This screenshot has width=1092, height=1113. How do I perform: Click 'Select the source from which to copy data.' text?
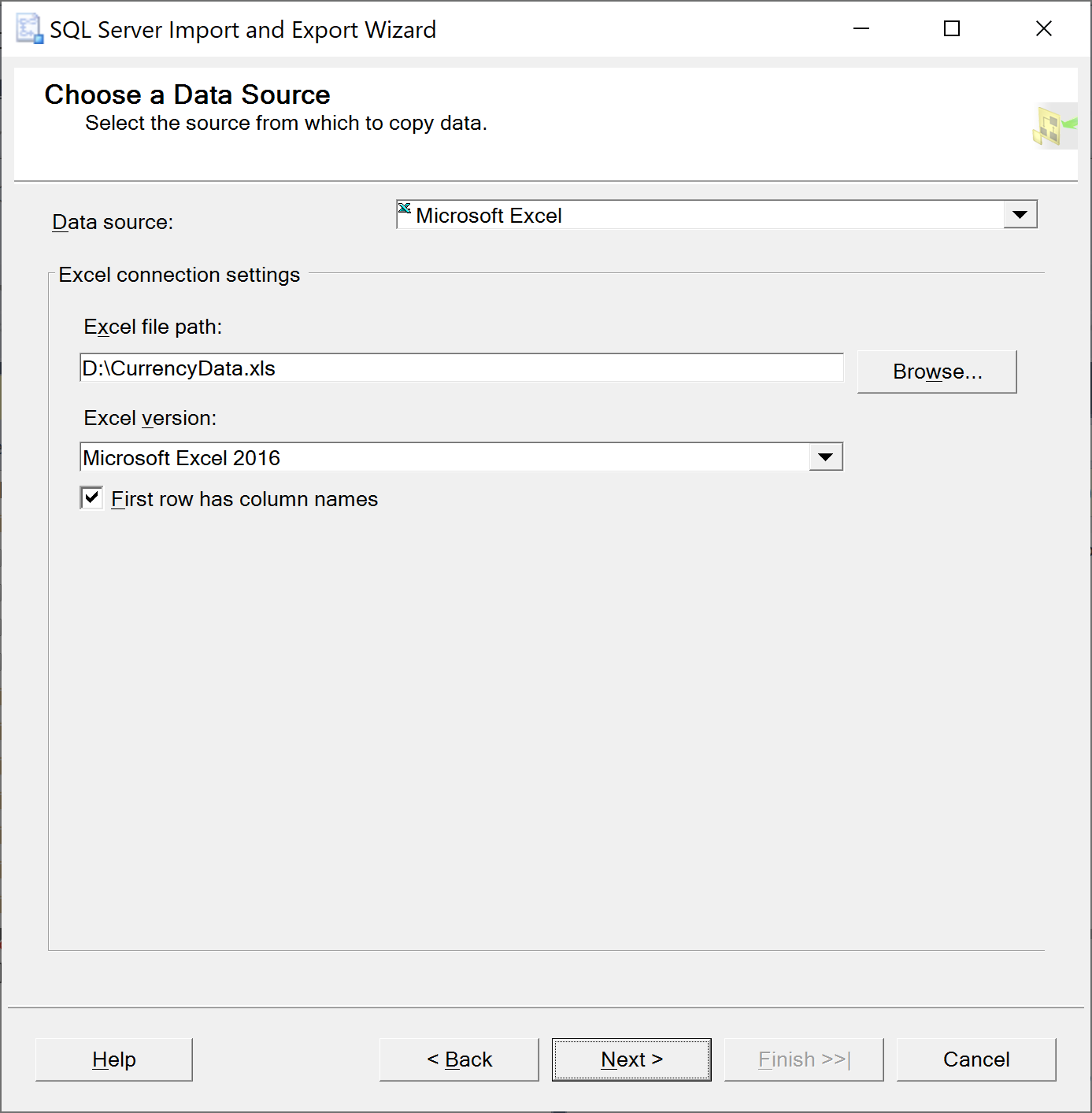[x=287, y=124]
